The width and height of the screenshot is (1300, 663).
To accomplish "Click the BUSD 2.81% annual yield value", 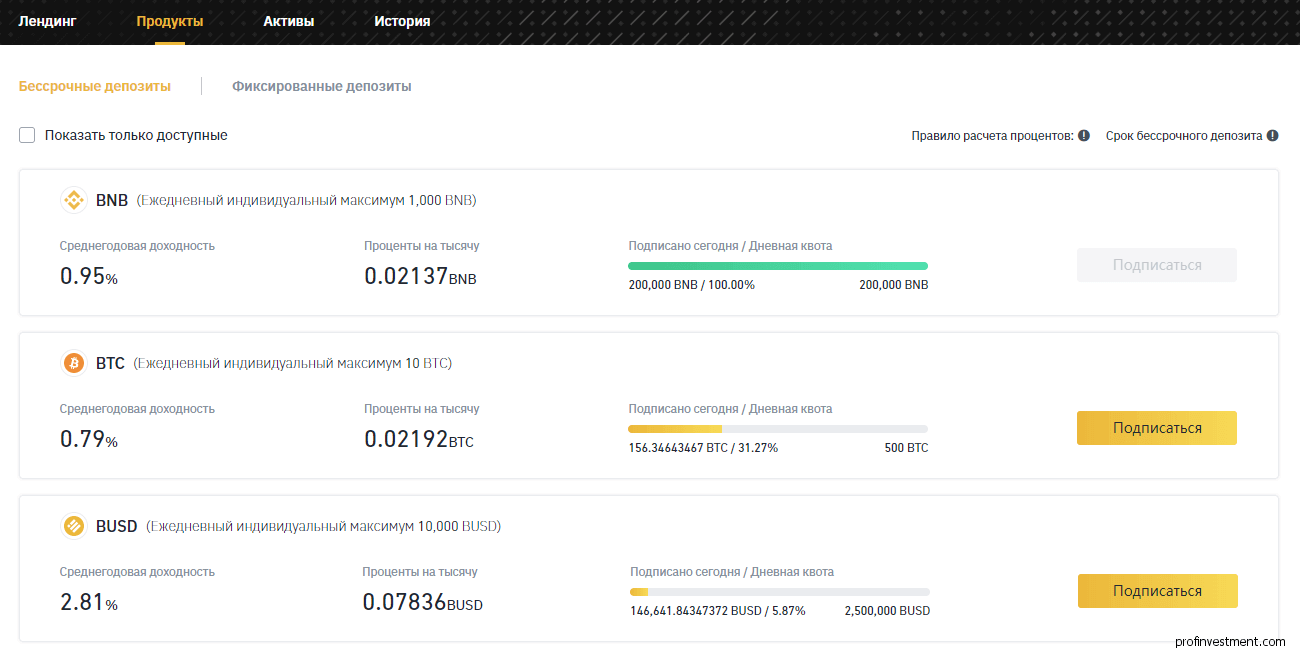I will tap(89, 602).
